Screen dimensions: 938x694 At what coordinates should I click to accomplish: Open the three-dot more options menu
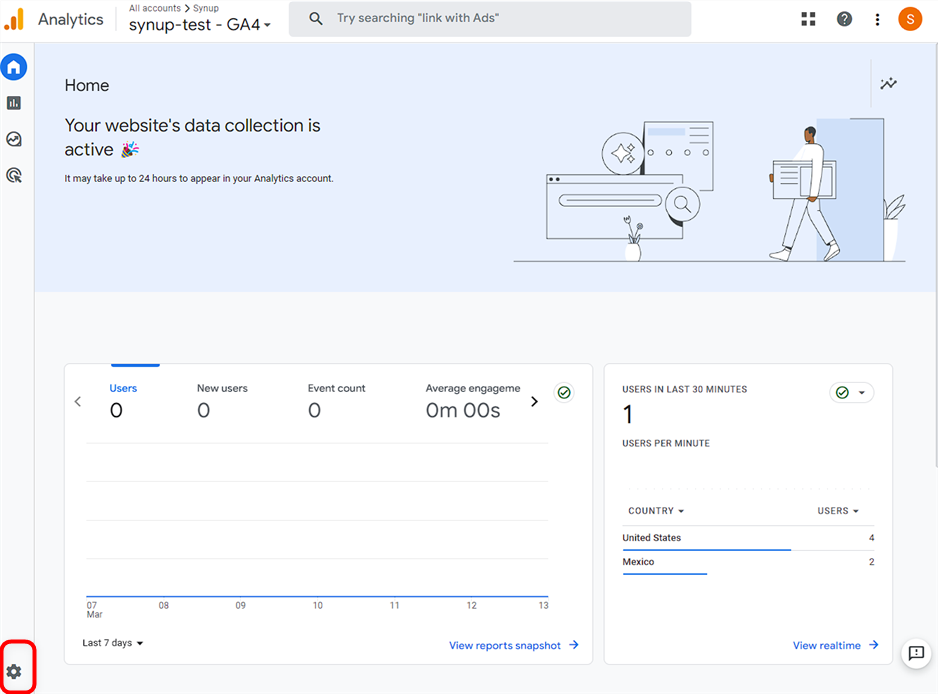(877, 19)
